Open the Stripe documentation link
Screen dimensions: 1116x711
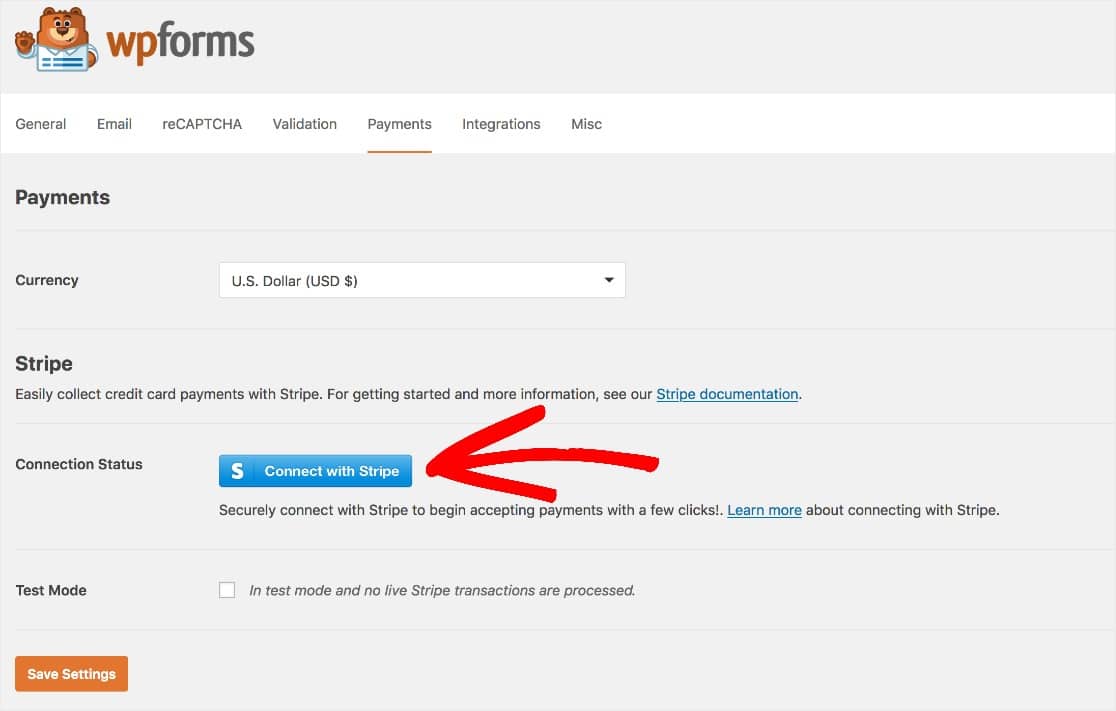727,394
